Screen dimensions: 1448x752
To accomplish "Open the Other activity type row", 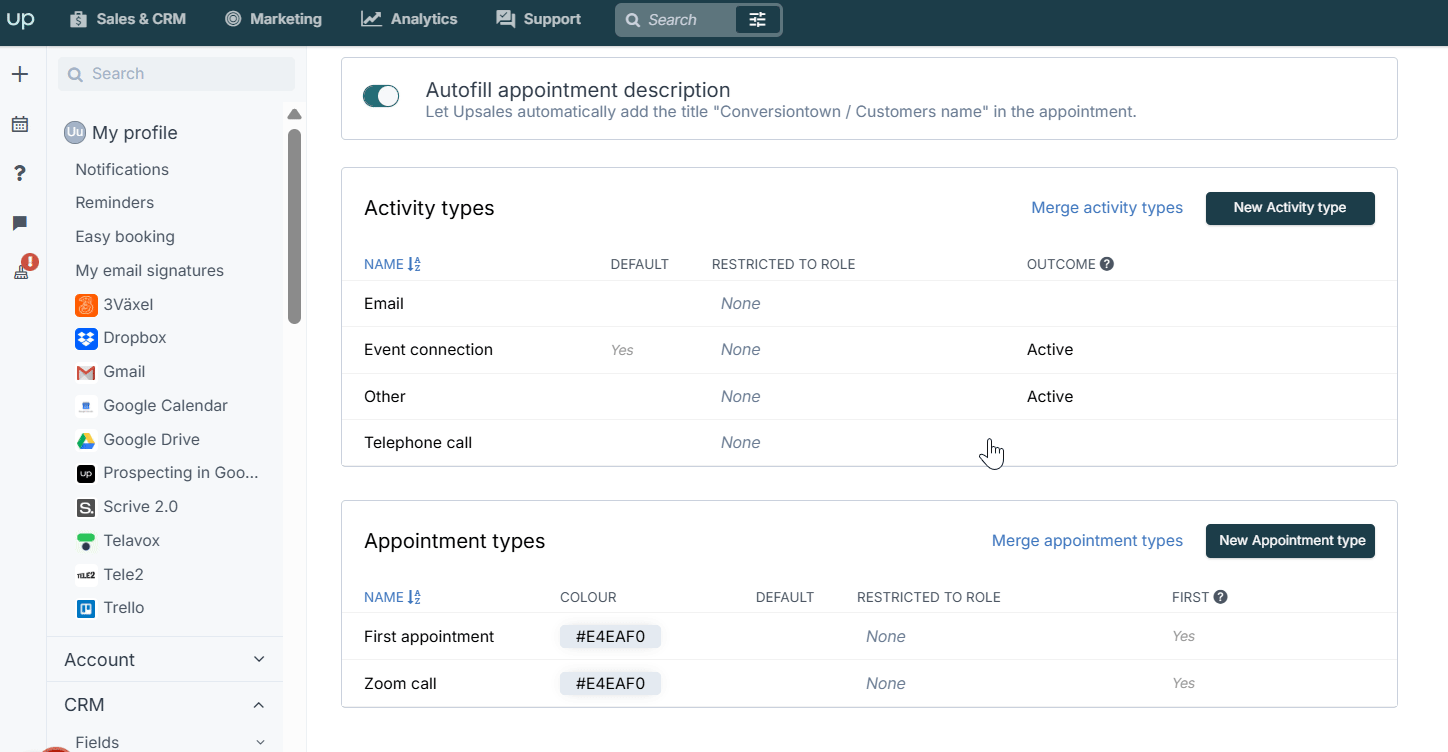I will point(869,397).
